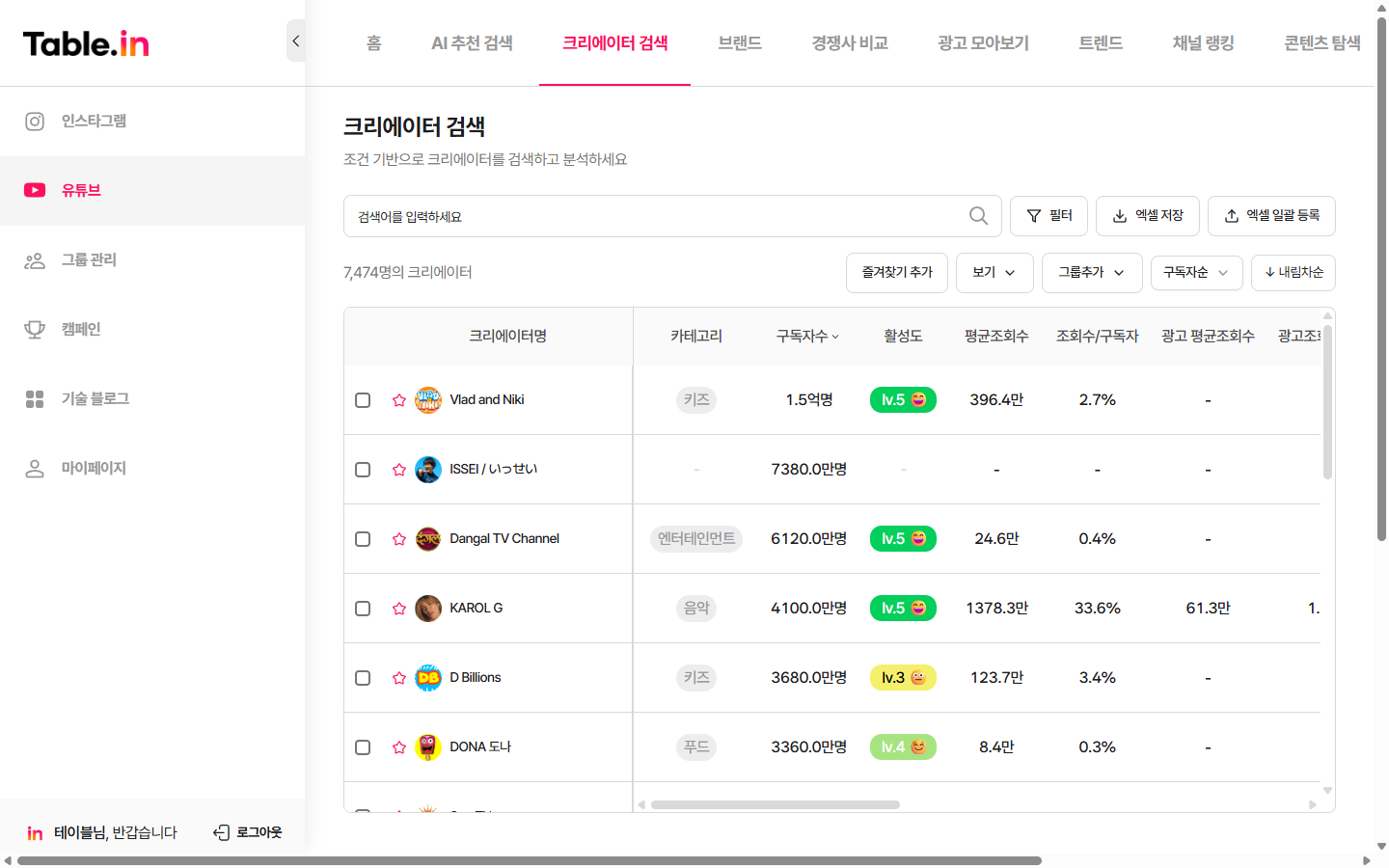Favorite D Billions with the star toggle
Image resolution: width=1389 pixels, height=868 pixels.
[398, 678]
